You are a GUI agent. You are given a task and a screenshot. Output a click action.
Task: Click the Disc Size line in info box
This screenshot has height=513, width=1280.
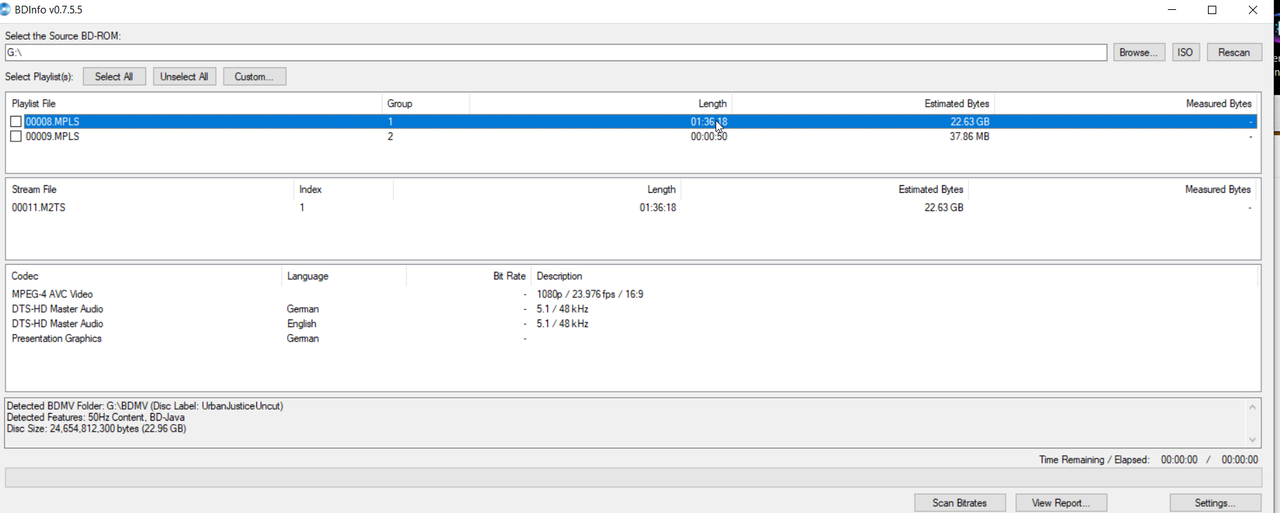tap(96, 429)
